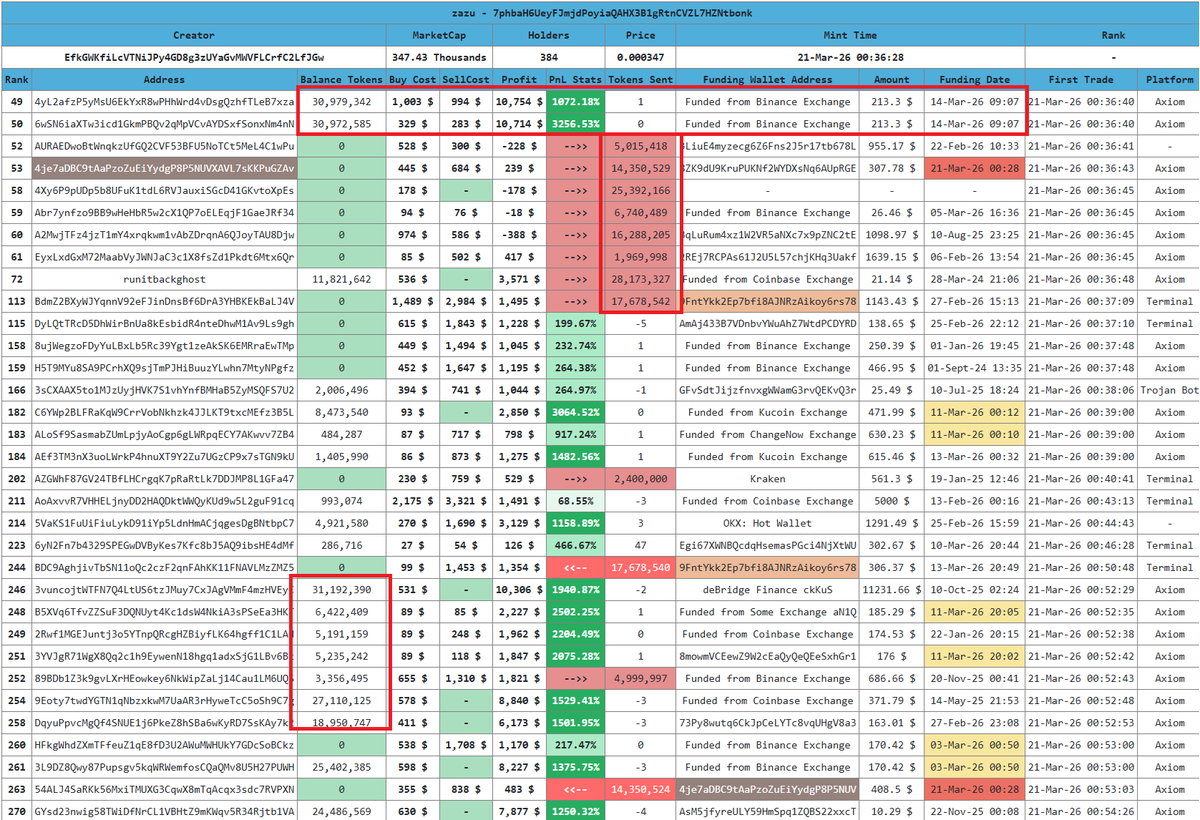Select the Funding Date column header
Screen dimensions: 1200x820
(x=974, y=80)
